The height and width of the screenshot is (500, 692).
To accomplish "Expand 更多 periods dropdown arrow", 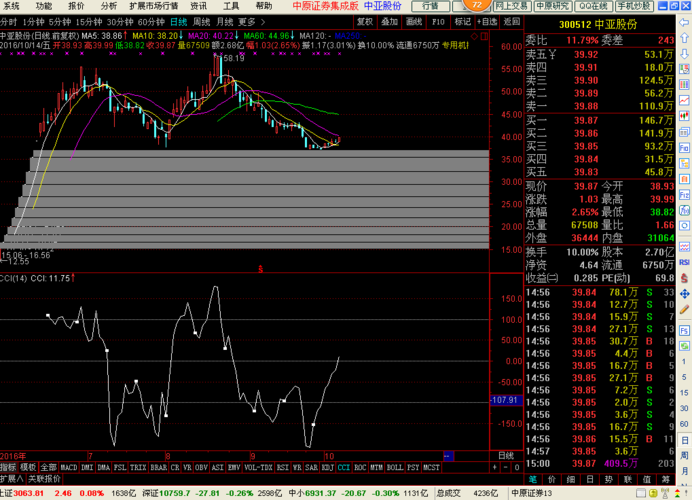I will 263,22.
